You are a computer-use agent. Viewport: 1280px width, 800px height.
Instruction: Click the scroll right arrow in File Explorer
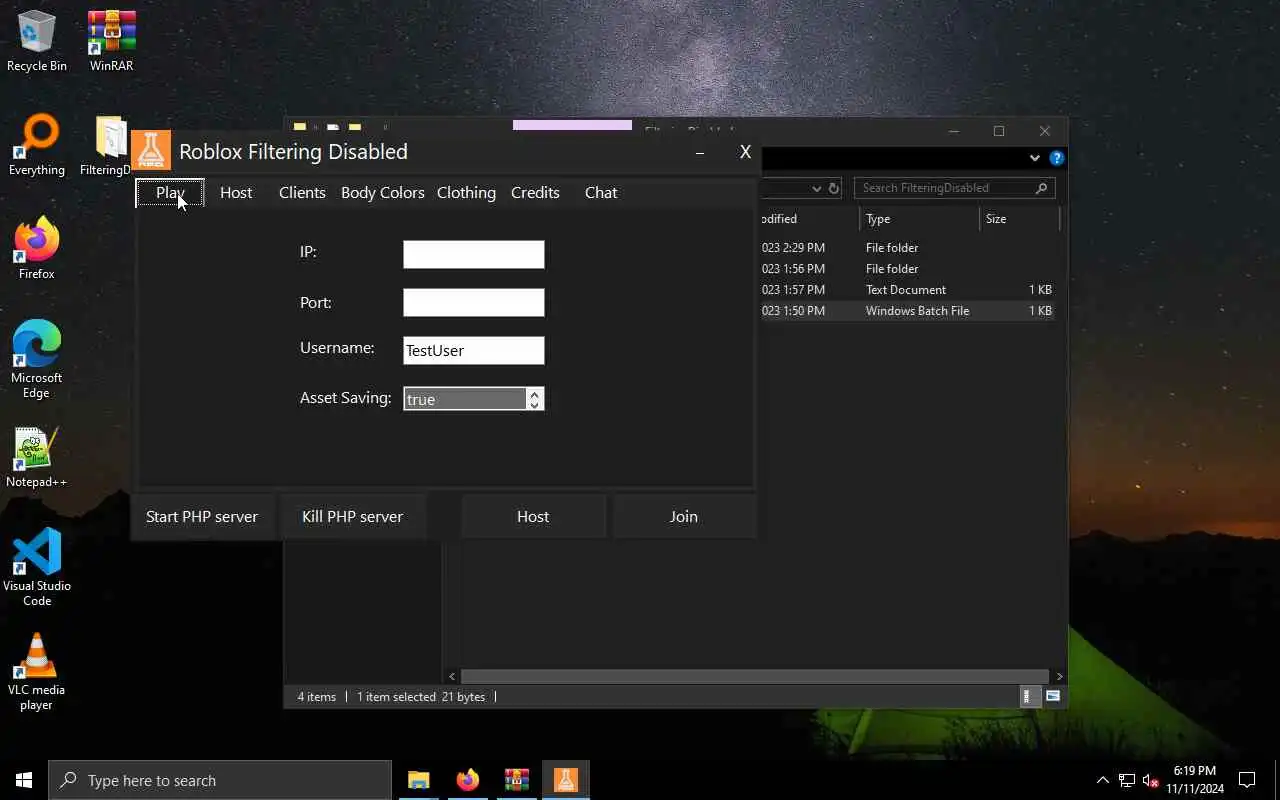[1059, 677]
